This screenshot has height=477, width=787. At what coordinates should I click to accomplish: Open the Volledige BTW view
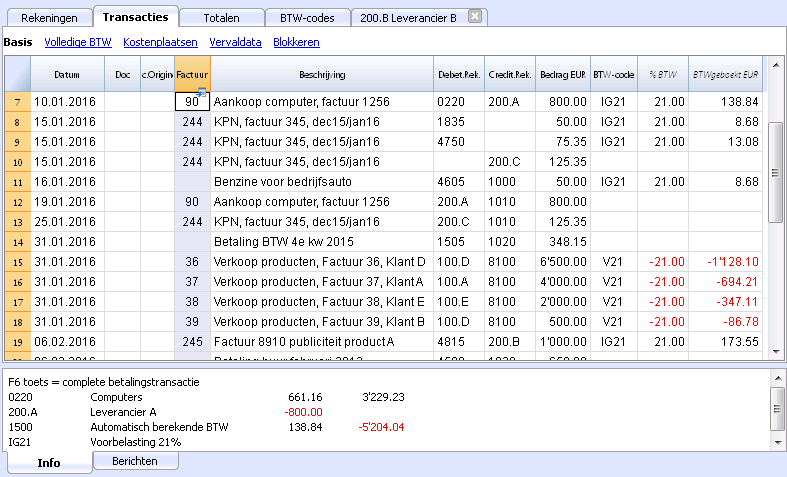tap(78, 42)
